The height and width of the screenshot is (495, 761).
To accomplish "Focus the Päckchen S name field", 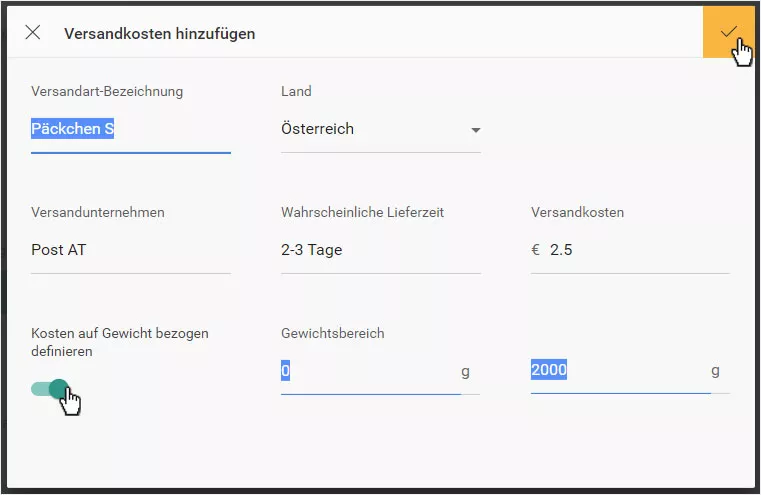I will tap(131, 129).
